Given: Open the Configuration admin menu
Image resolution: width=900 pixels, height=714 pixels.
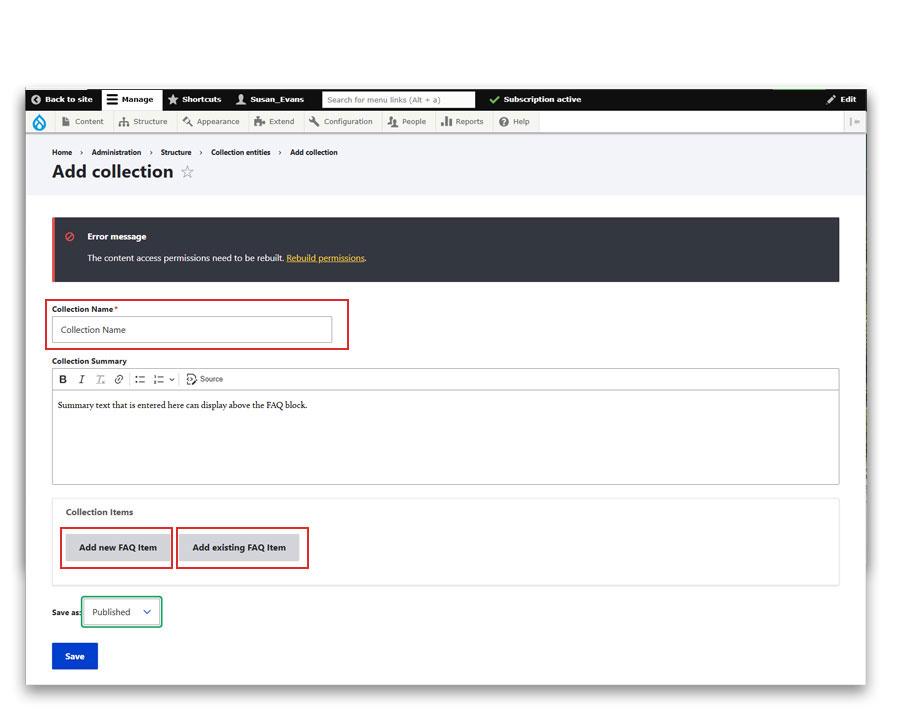Looking at the screenshot, I should (341, 122).
